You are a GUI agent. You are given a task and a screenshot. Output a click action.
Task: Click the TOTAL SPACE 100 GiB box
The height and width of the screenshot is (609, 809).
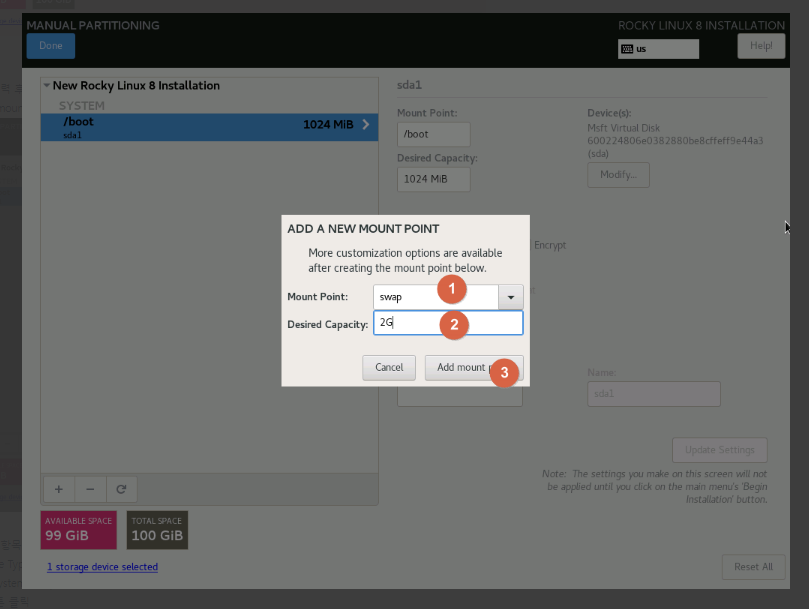[x=157, y=530]
